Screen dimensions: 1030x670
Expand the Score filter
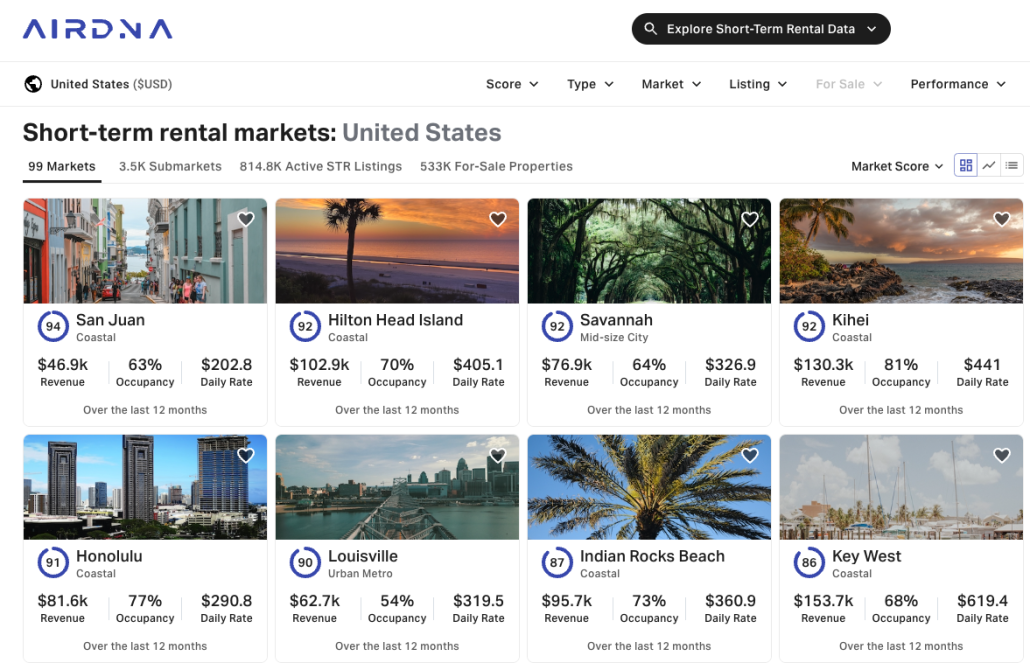coord(512,84)
